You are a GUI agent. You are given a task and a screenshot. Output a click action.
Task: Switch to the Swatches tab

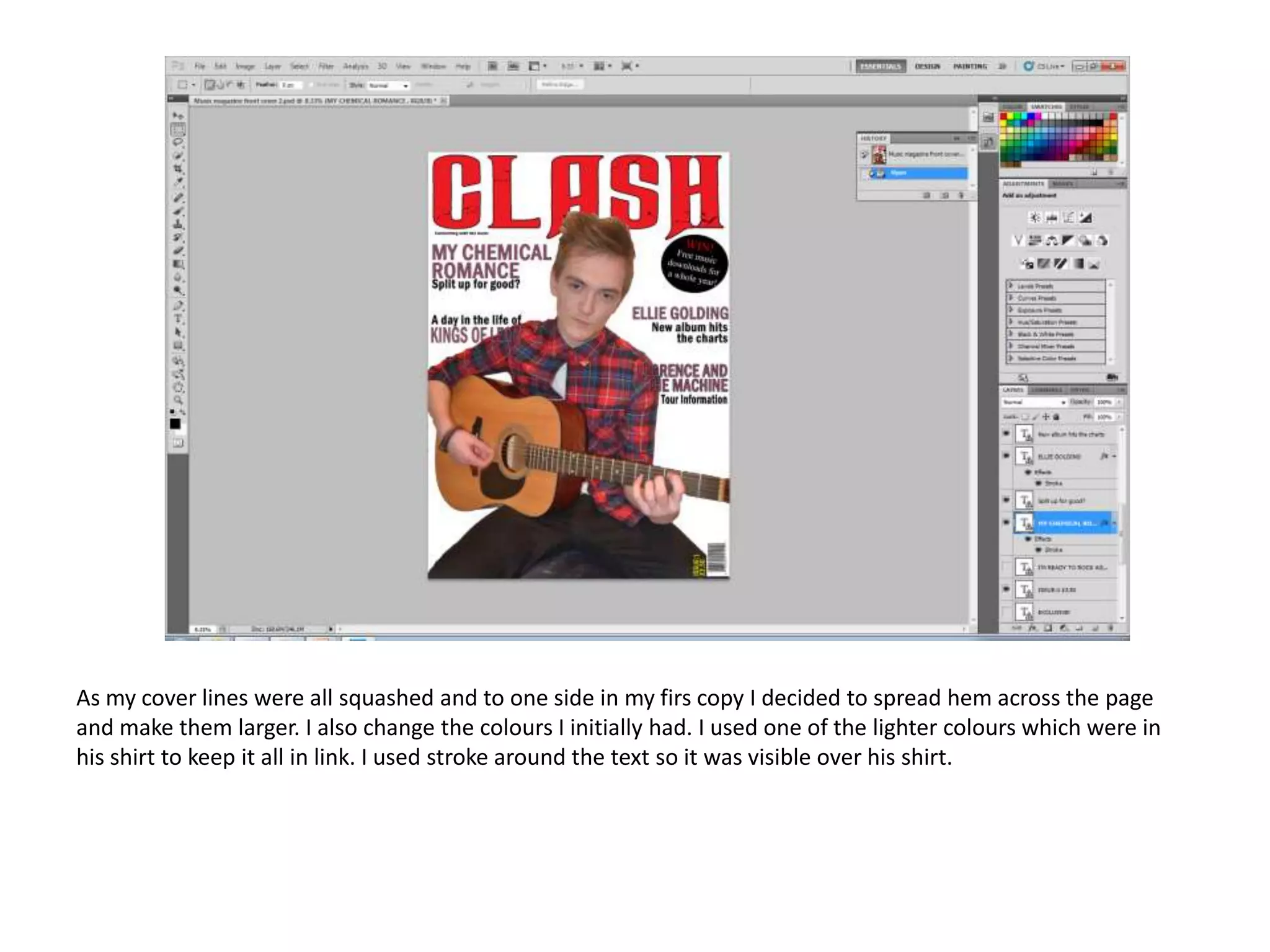[1046, 107]
